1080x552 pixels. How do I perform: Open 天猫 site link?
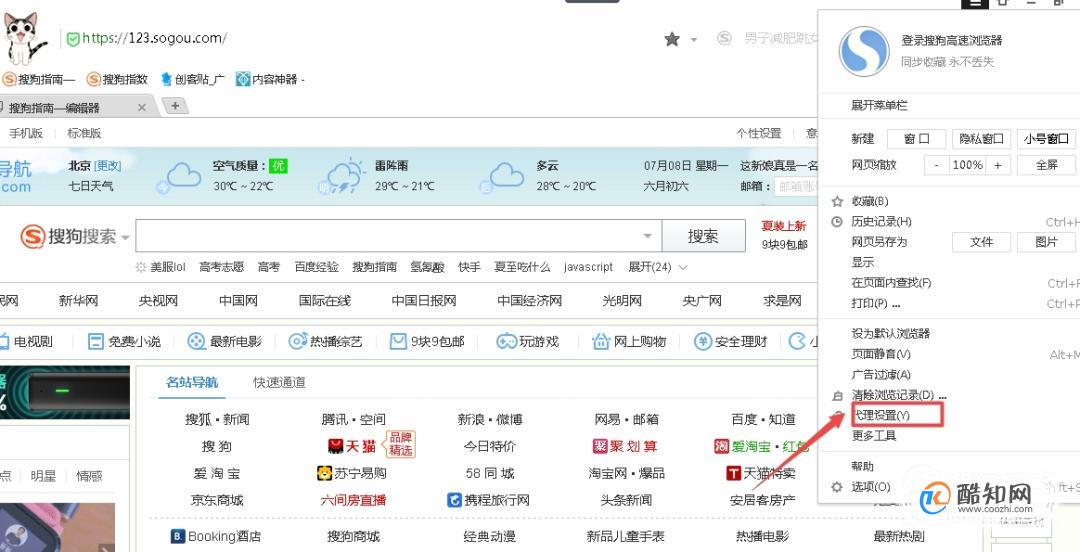coord(352,446)
